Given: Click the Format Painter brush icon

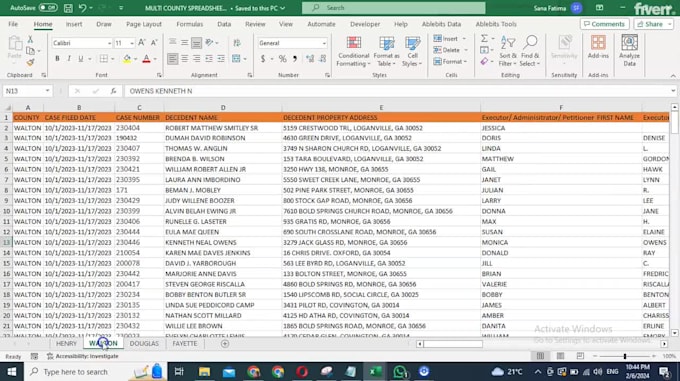Looking at the screenshot, I should (30, 63).
